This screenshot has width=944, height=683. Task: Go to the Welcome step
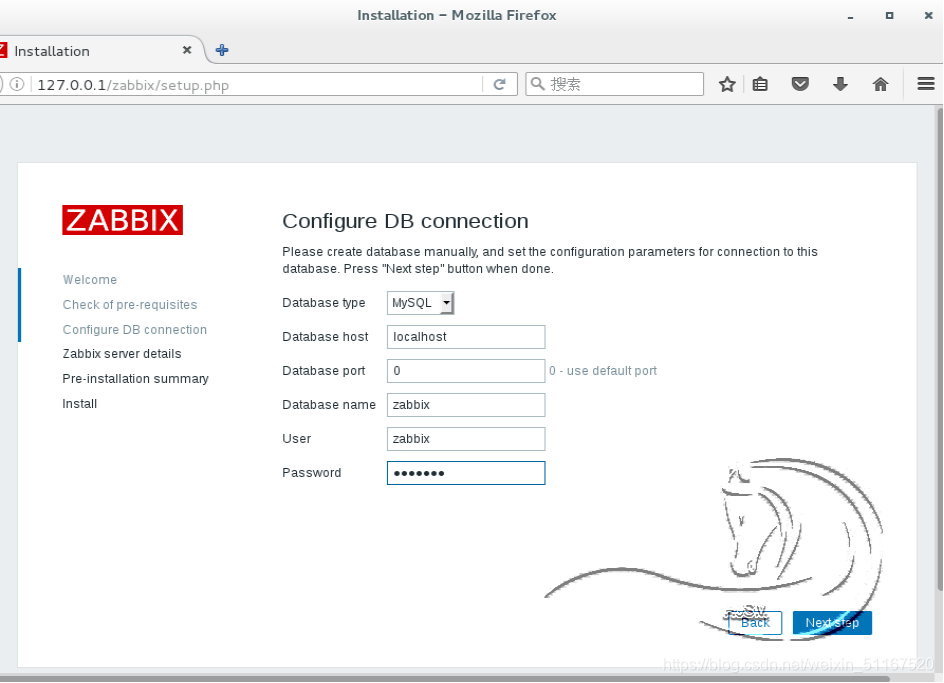(90, 279)
